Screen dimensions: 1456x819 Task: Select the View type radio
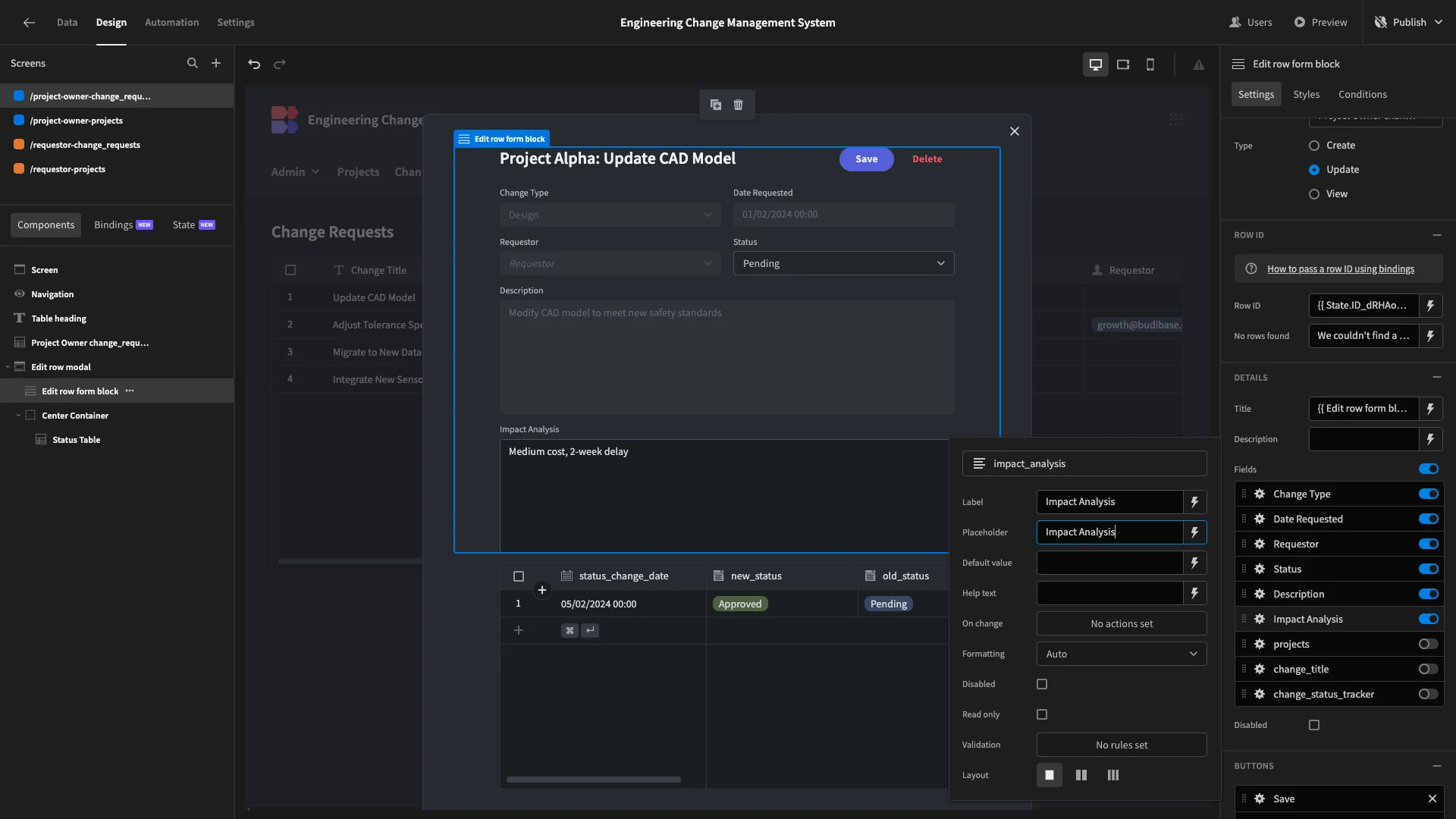(x=1314, y=194)
